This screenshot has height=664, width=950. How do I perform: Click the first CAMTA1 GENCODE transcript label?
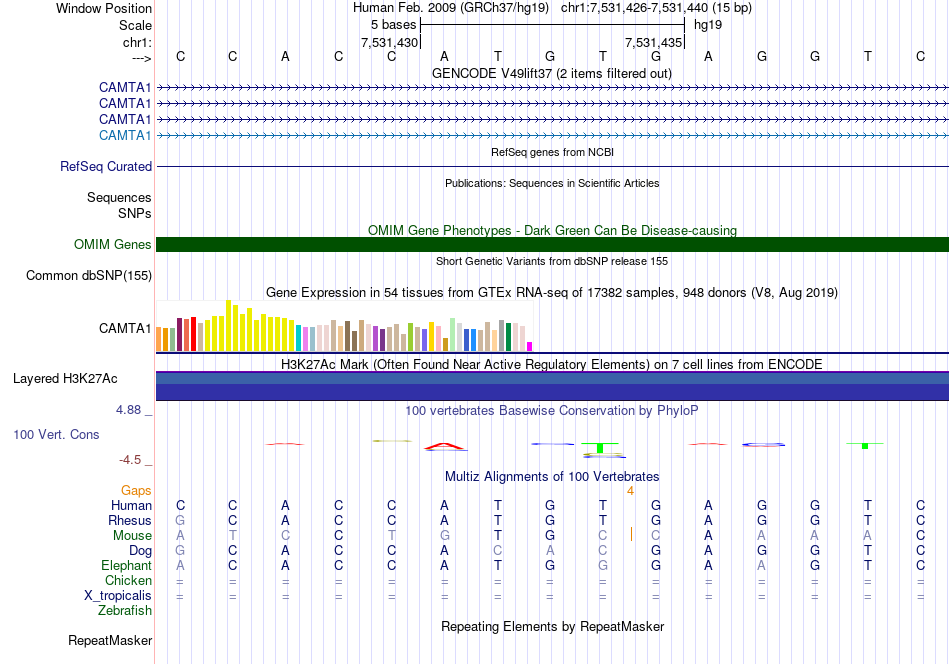click(125, 87)
